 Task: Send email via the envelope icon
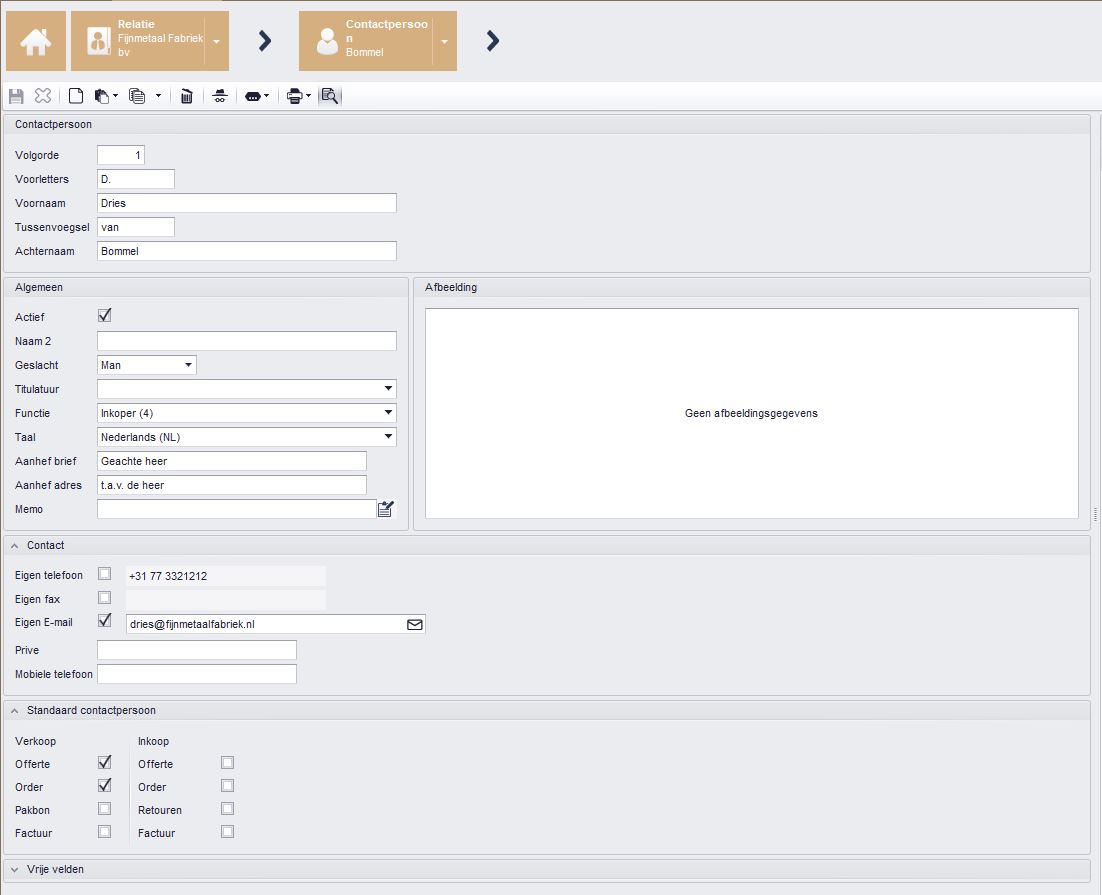[x=415, y=624]
